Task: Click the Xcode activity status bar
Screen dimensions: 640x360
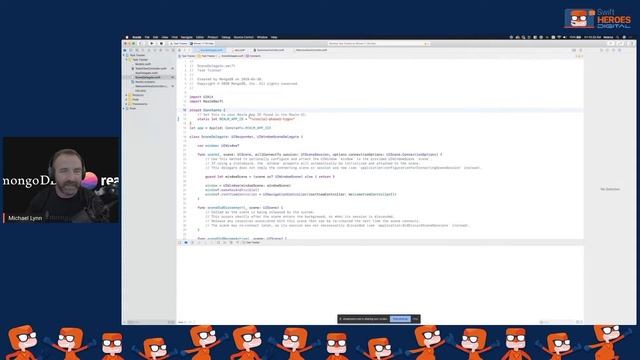Action: pos(378,43)
